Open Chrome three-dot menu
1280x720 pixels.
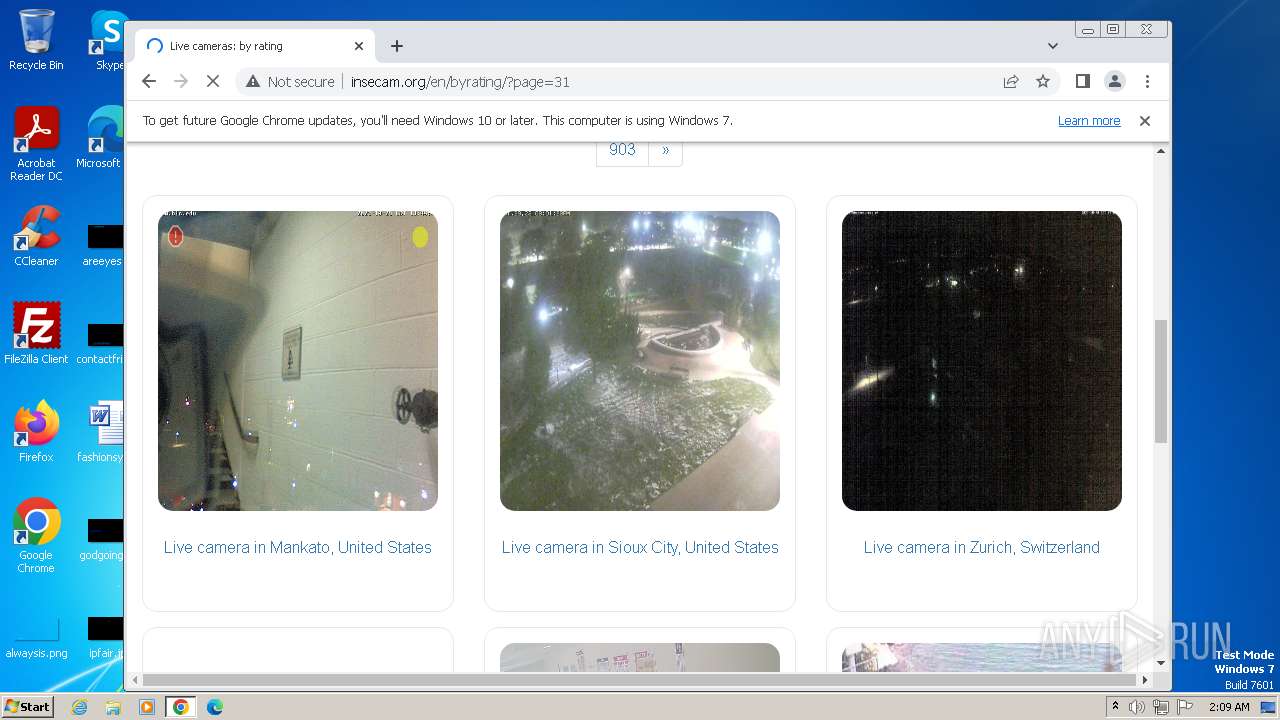coord(1147,82)
